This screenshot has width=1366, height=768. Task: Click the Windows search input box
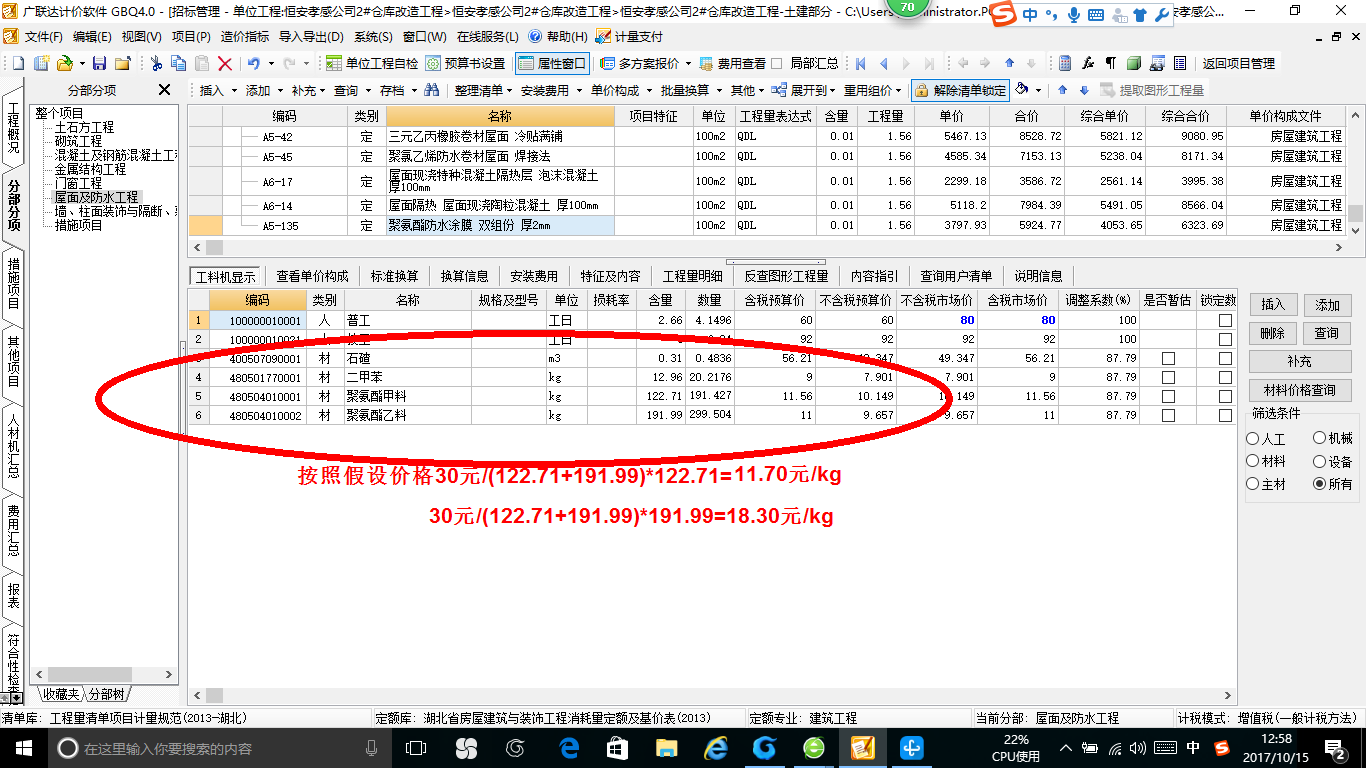point(215,748)
